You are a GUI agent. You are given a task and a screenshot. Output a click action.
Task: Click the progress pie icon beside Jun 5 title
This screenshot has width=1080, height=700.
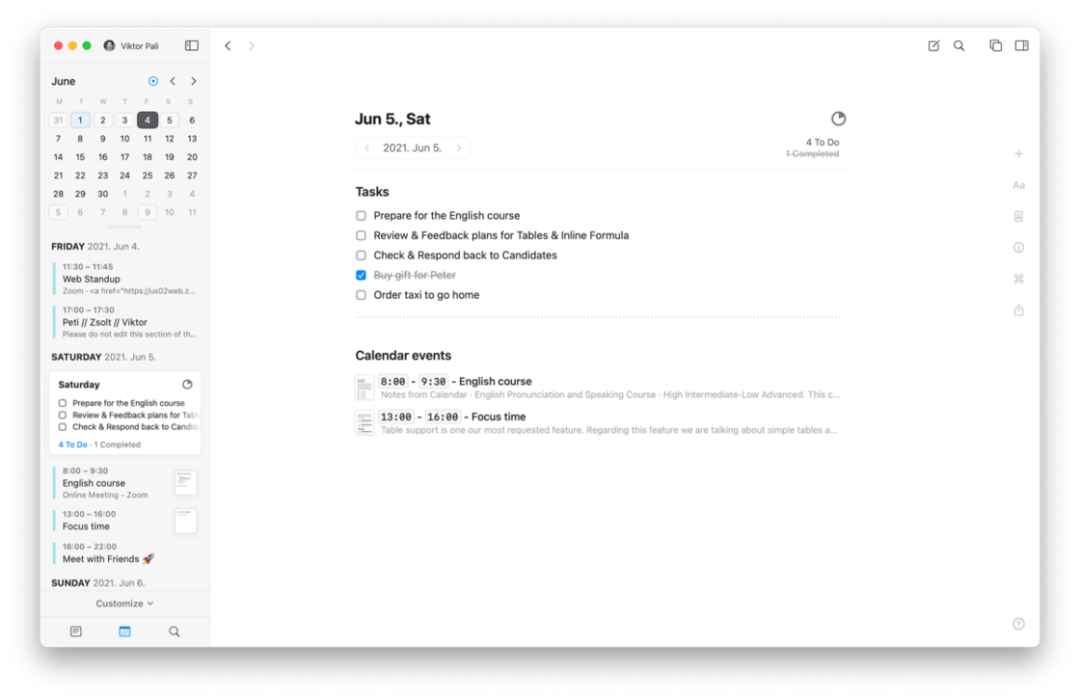[838, 119]
